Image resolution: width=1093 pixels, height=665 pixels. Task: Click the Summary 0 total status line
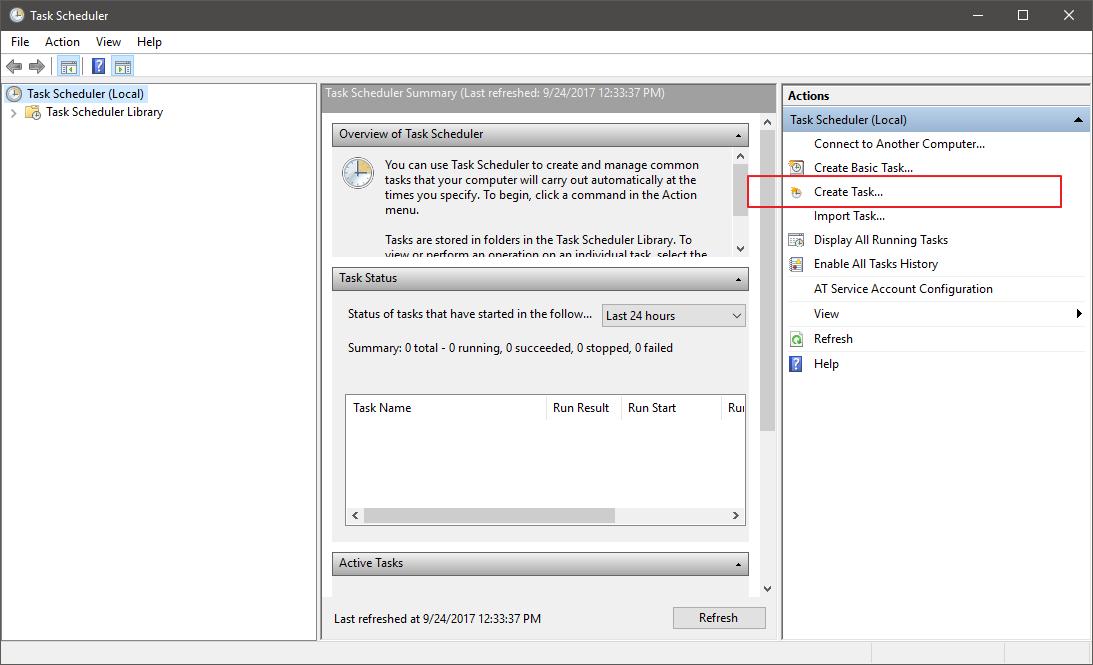point(510,348)
